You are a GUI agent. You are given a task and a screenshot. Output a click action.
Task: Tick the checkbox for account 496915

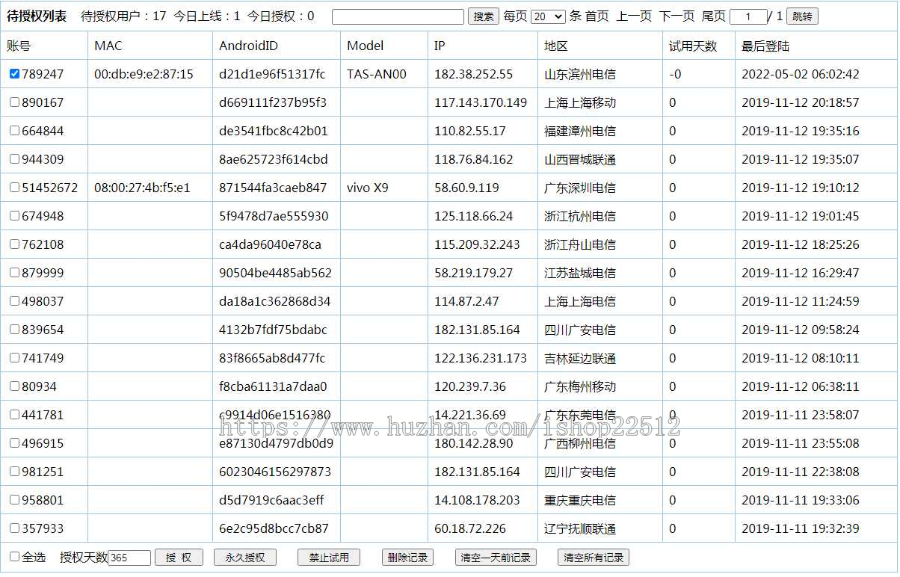pyautogui.click(x=14, y=443)
